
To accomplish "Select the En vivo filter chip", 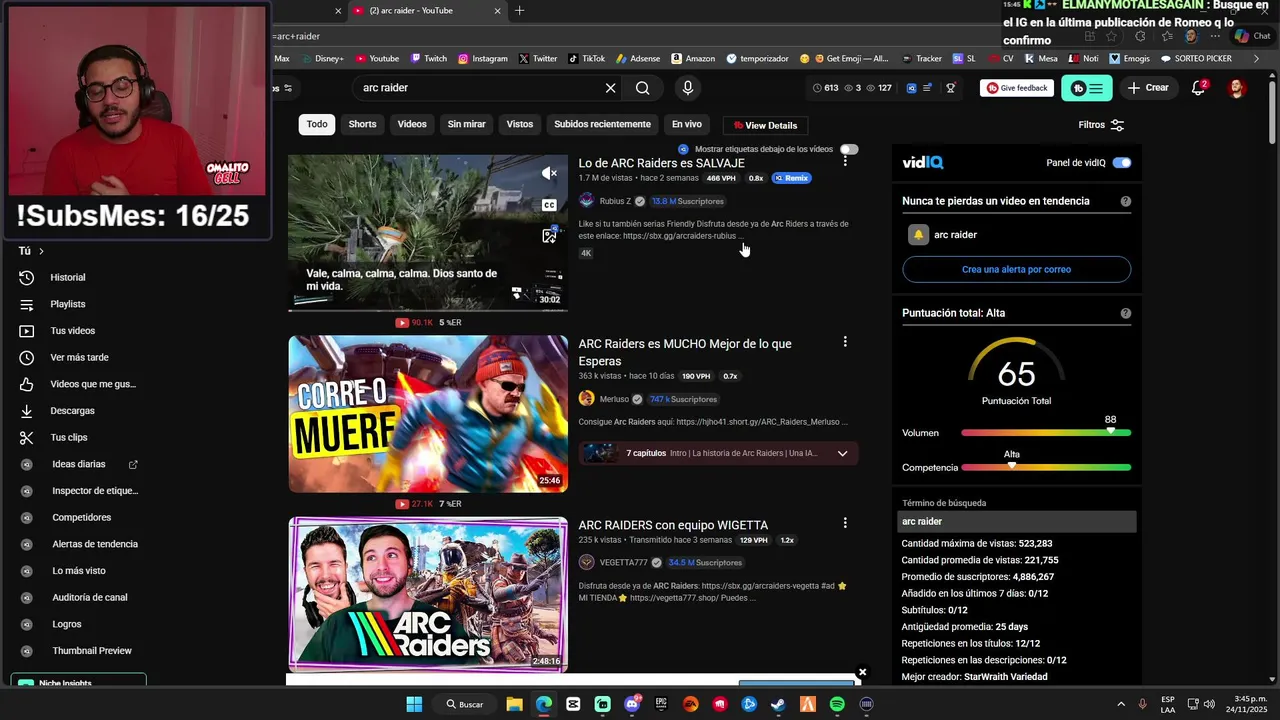I will coord(687,124).
